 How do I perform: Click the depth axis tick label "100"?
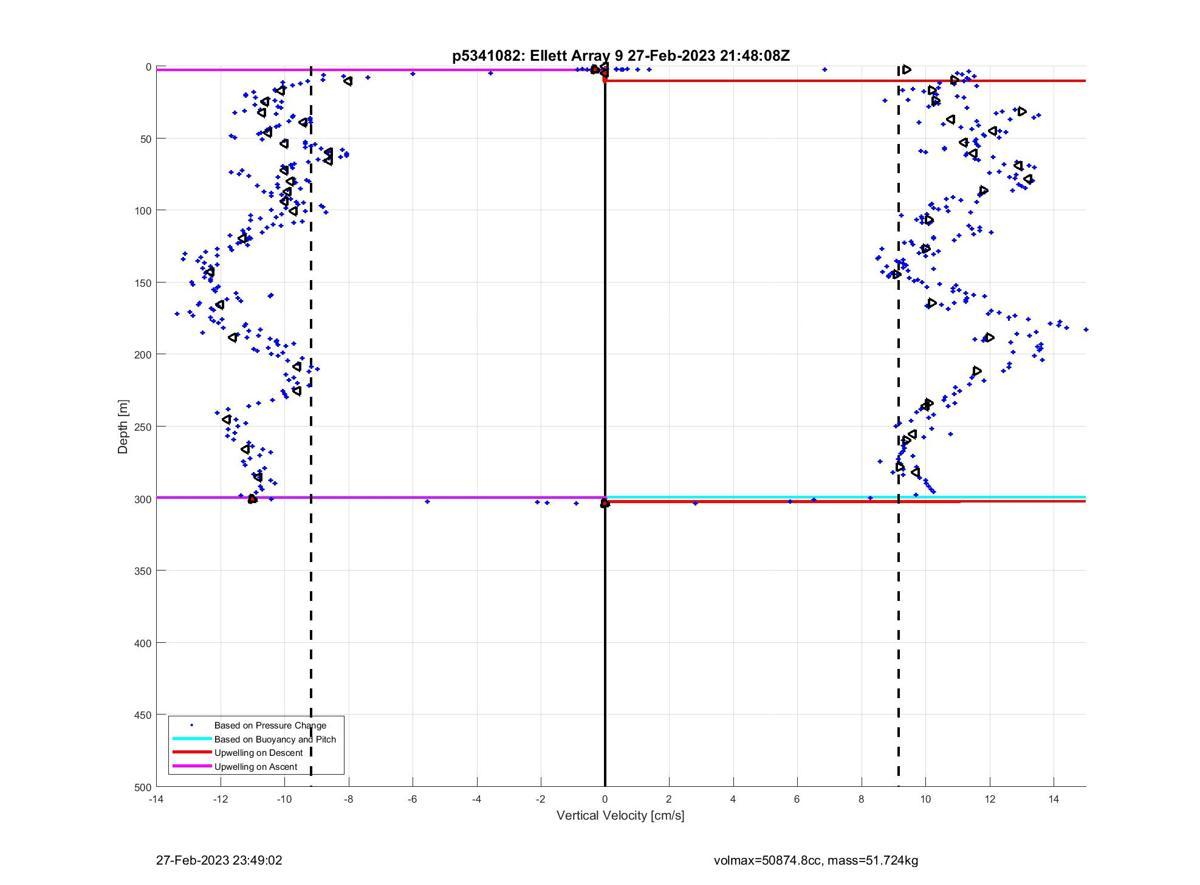pos(143,211)
